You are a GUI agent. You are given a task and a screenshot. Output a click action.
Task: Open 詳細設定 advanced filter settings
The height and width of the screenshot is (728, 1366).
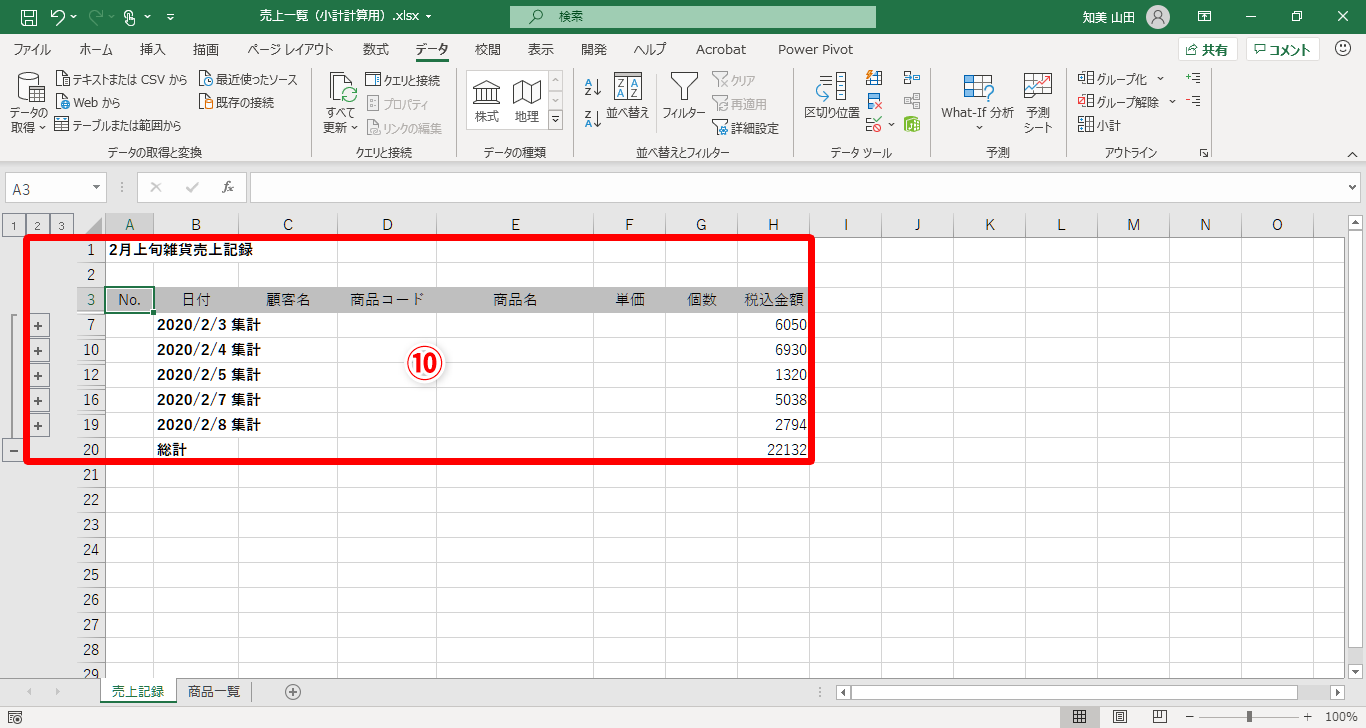[745, 128]
